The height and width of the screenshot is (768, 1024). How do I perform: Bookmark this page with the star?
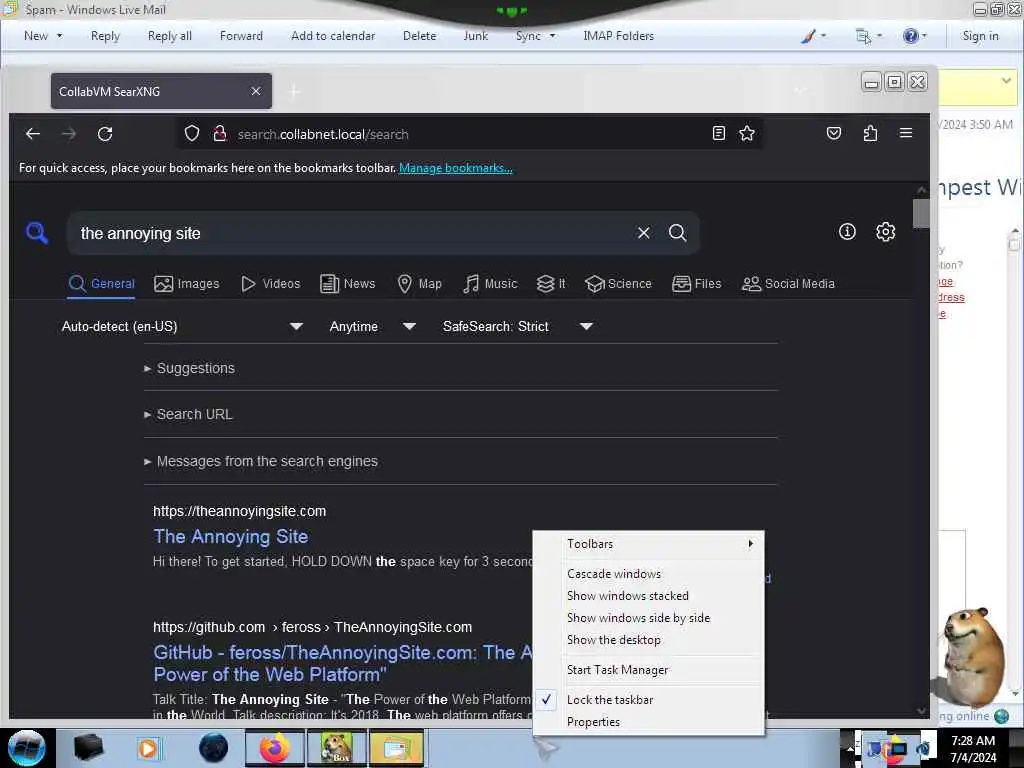(x=746, y=133)
